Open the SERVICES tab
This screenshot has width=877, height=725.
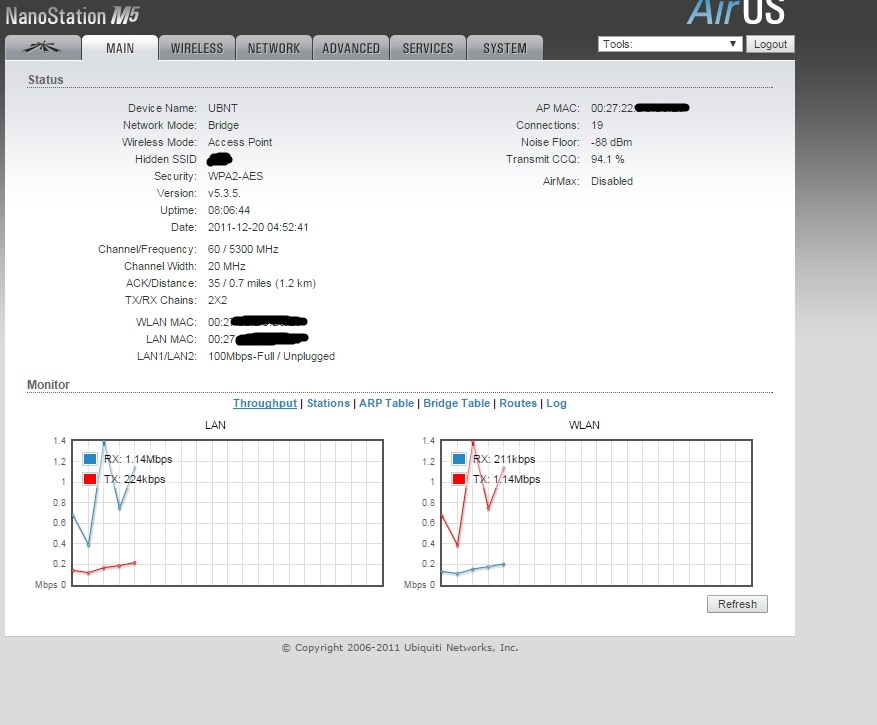tap(428, 48)
